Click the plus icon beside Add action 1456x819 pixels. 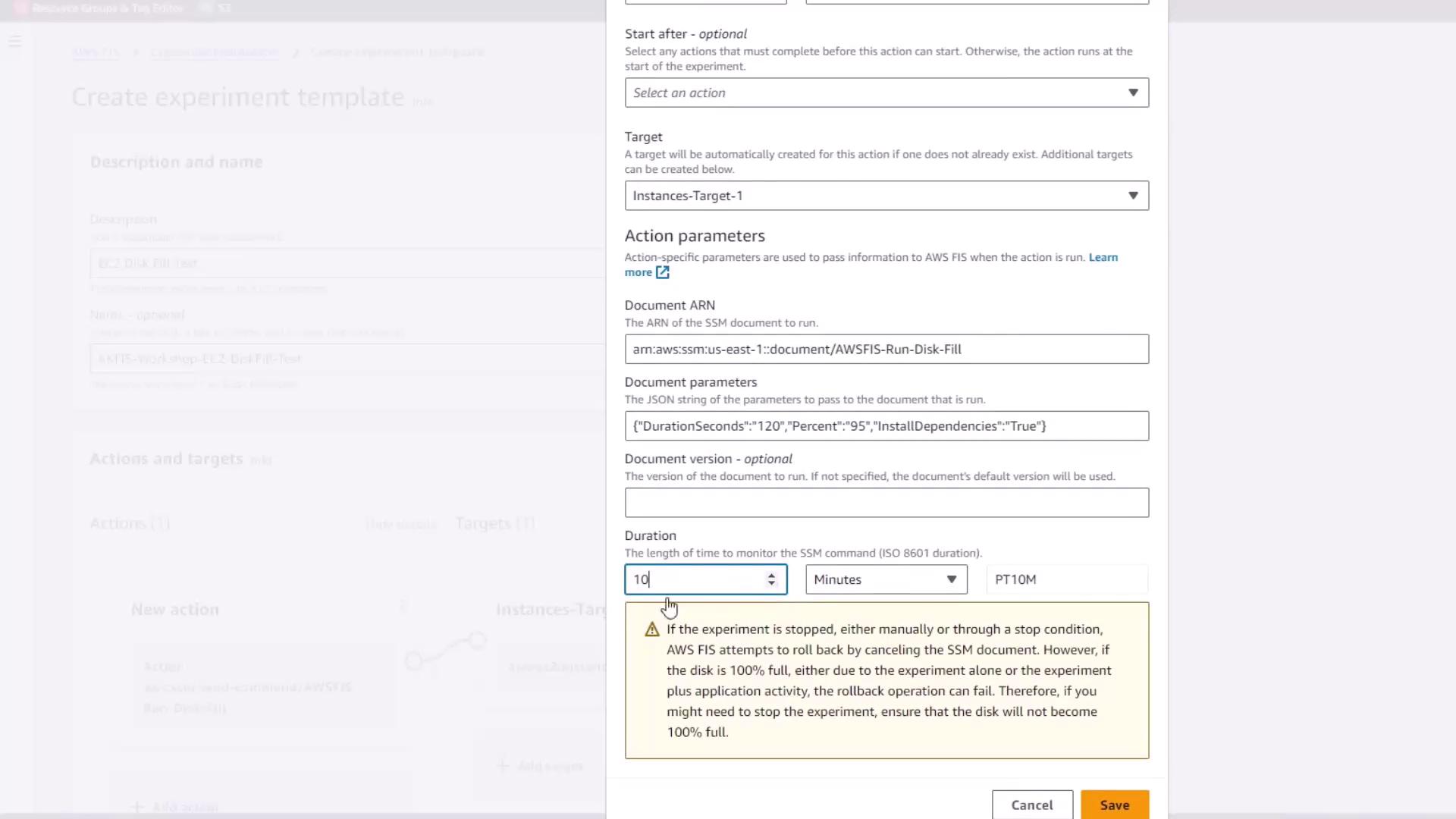pyautogui.click(x=137, y=807)
